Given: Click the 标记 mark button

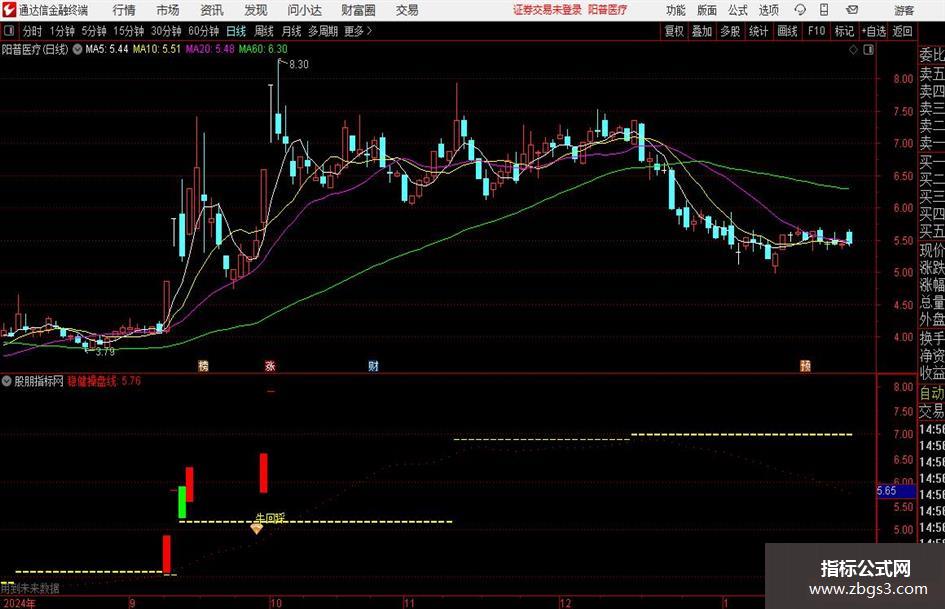Looking at the screenshot, I should (844, 31).
